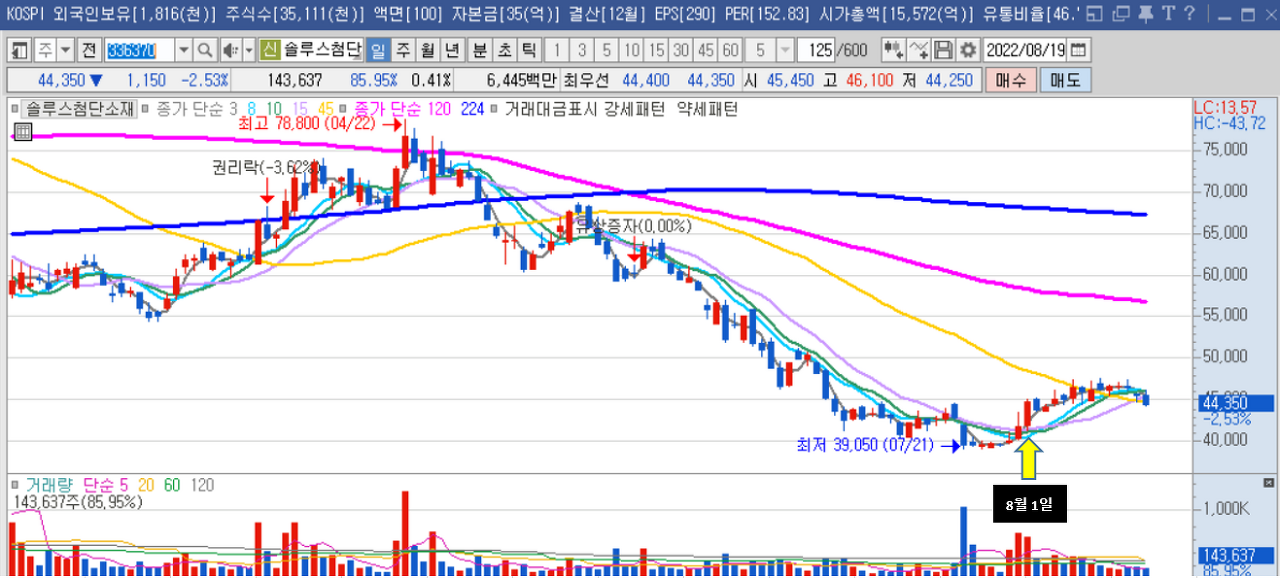Image resolution: width=1280 pixels, height=578 pixels.
Task: Toggle the square before 거래량 legend
Action: pos(15,485)
